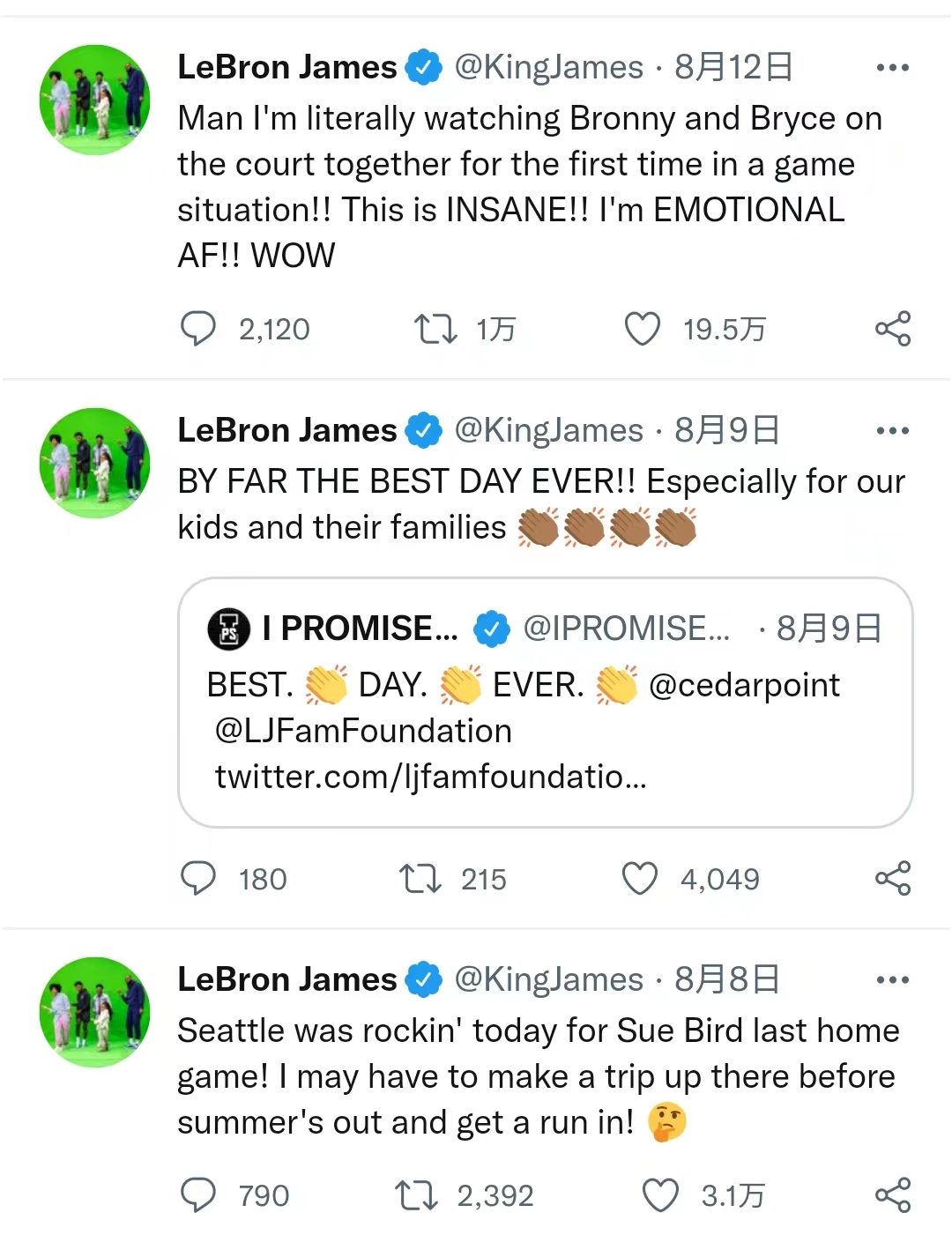Open the @LJFamFoundation mention link

(363, 731)
